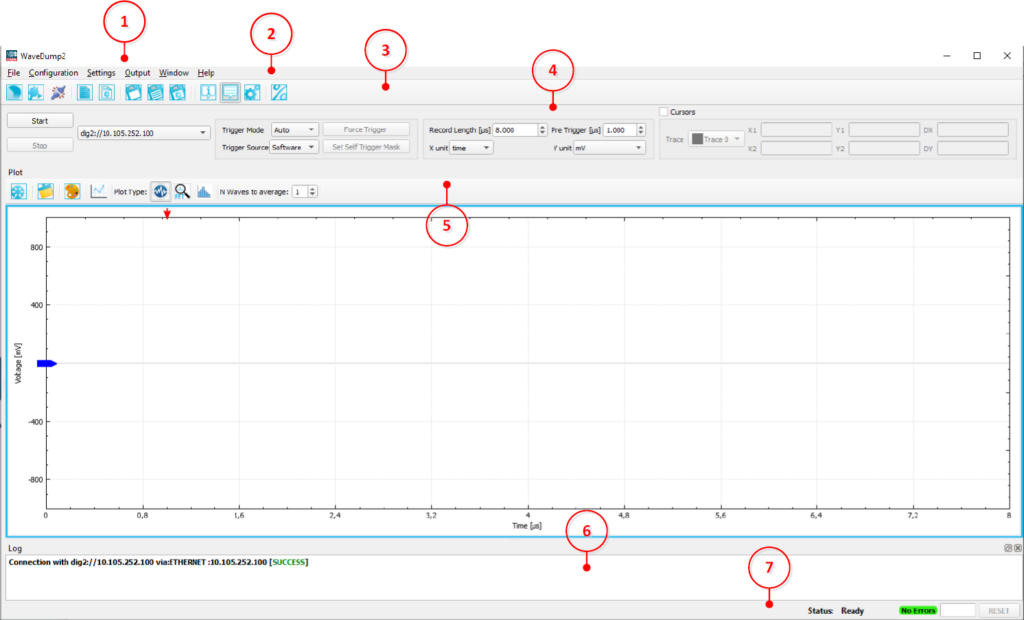Click the SUCCESS connection log line
The width and height of the screenshot is (1024, 620).
tap(158, 562)
